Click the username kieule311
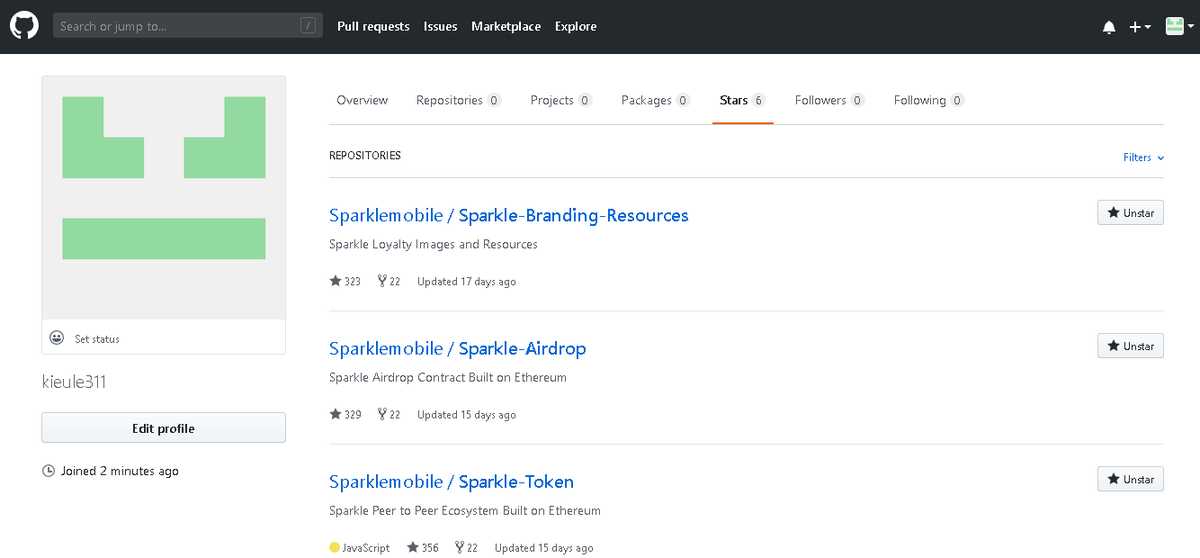Viewport: 1200px width, 558px height. (74, 382)
